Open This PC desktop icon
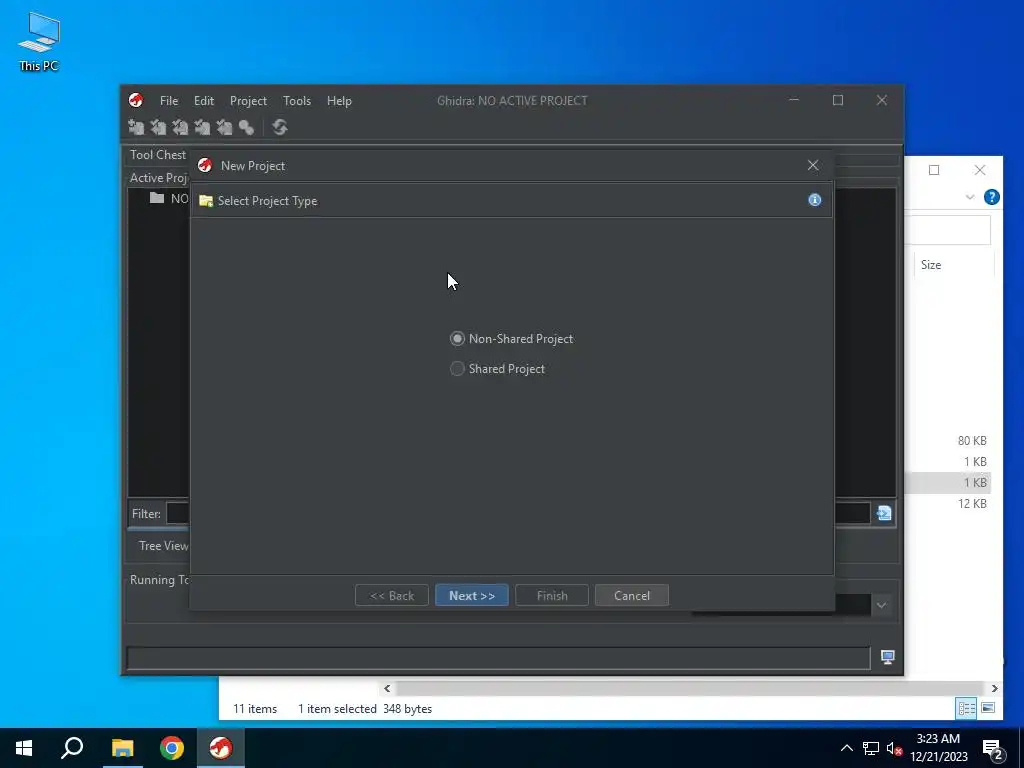1024x768 pixels. (39, 40)
